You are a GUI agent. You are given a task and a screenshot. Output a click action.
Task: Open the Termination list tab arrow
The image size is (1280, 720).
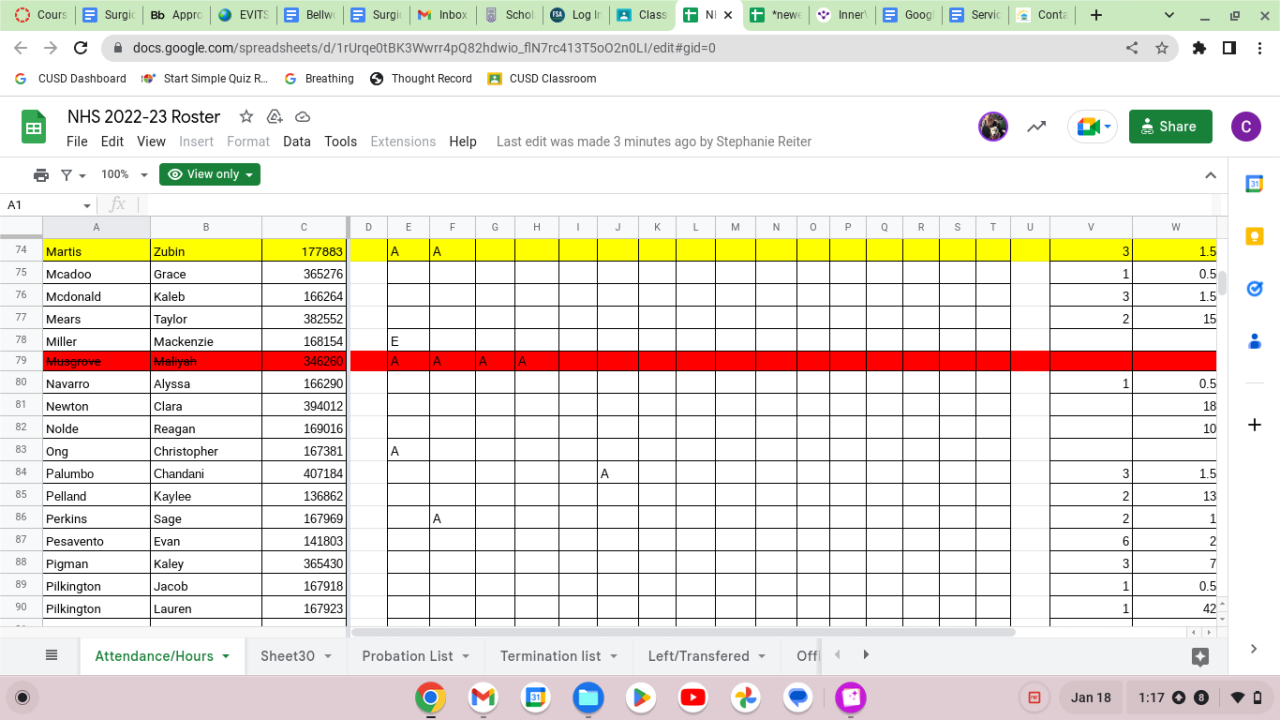pyautogui.click(x=614, y=657)
